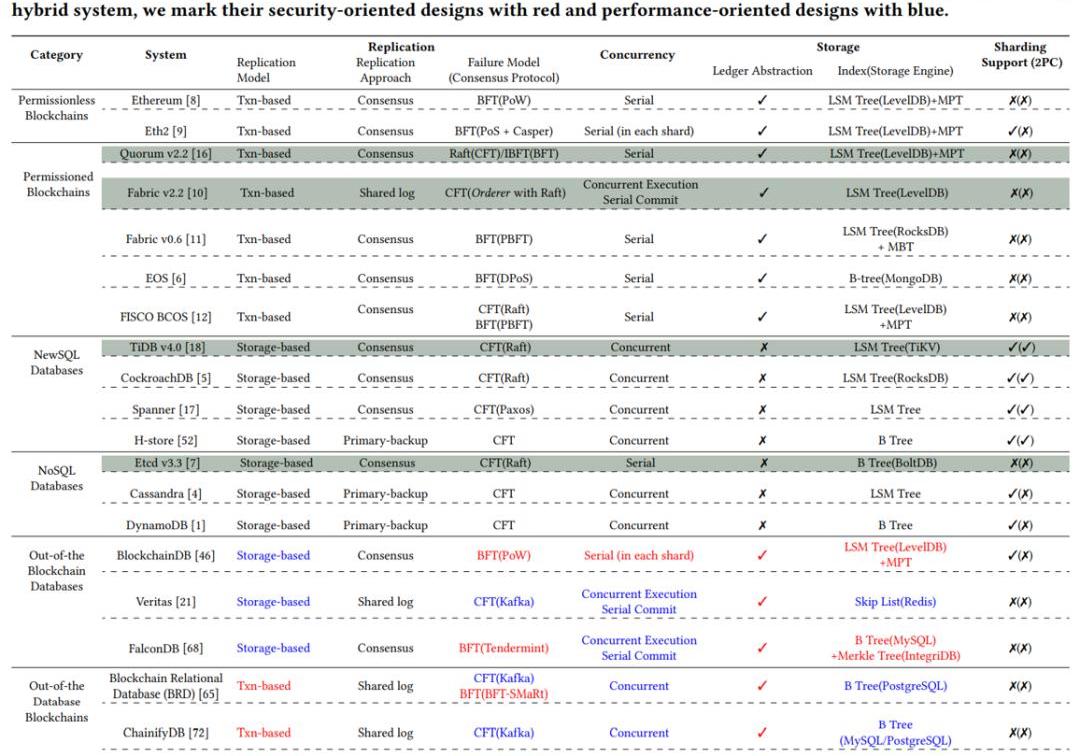Select the "ChainifyDB [72]" system name

coord(165,733)
